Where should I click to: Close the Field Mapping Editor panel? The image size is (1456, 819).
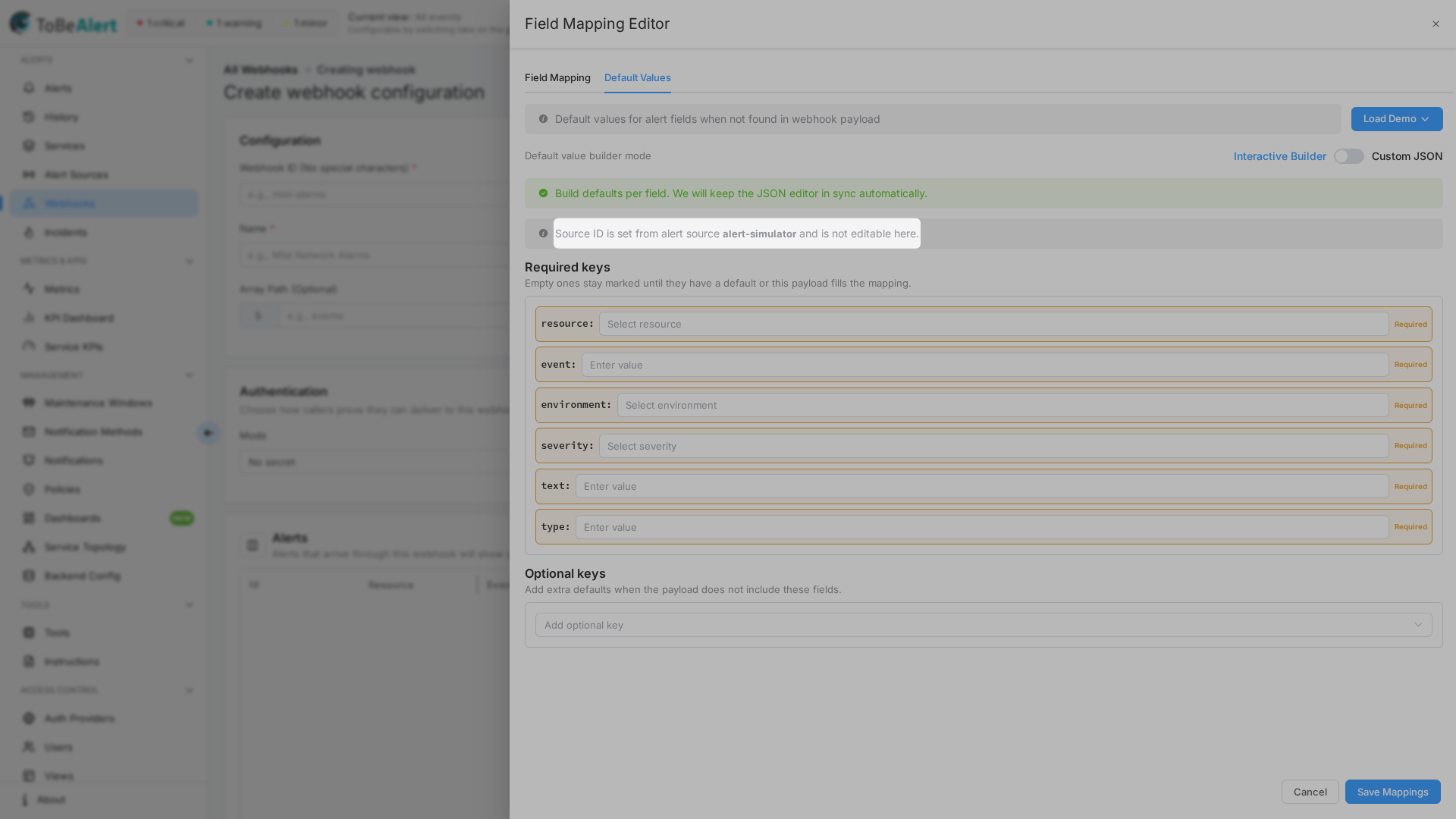point(1436,24)
